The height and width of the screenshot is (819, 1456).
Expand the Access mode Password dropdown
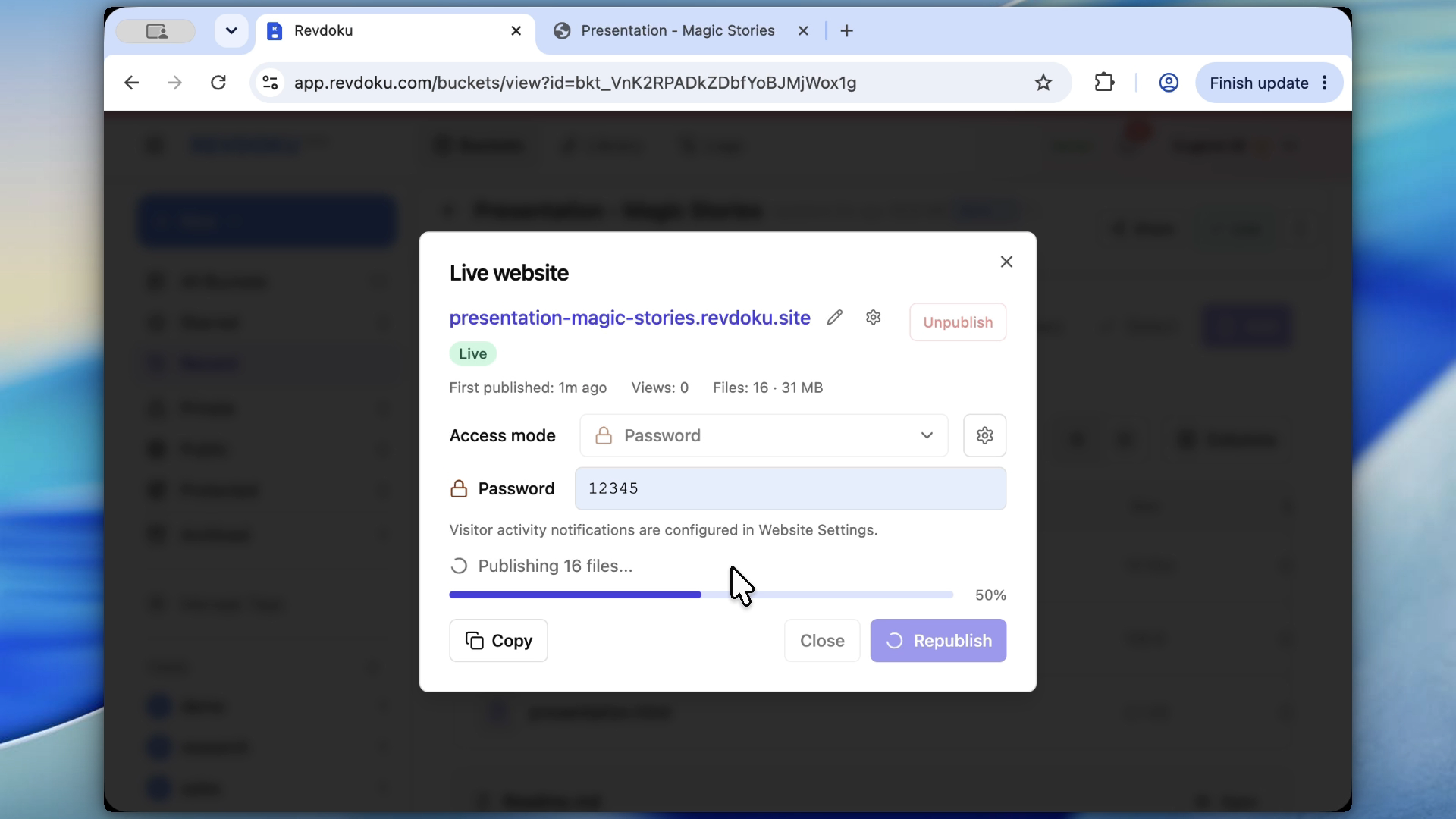click(x=764, y=435)
